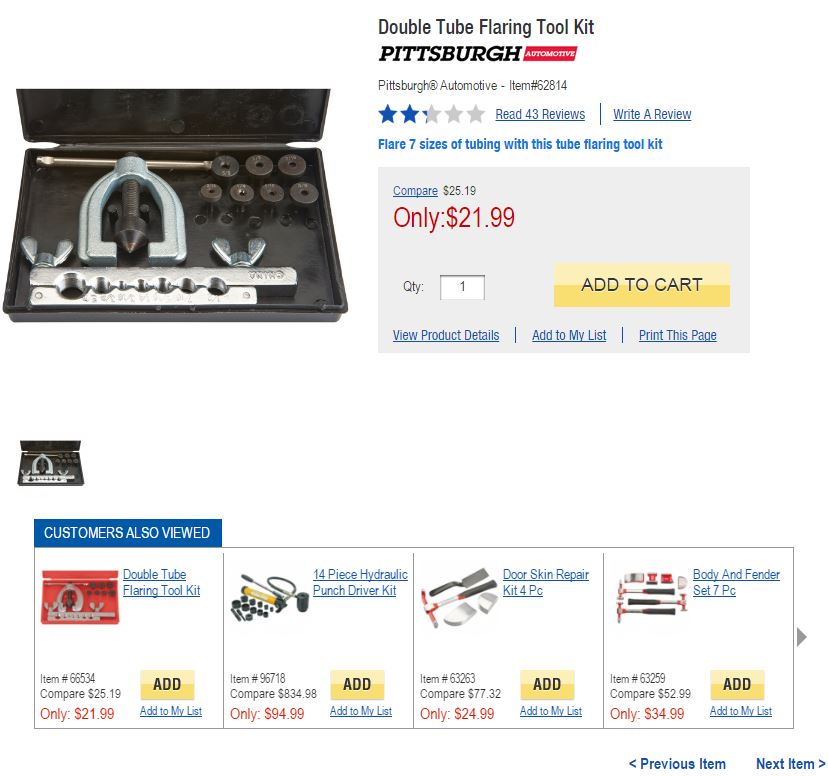Open View Product Details link

(446, 336)
